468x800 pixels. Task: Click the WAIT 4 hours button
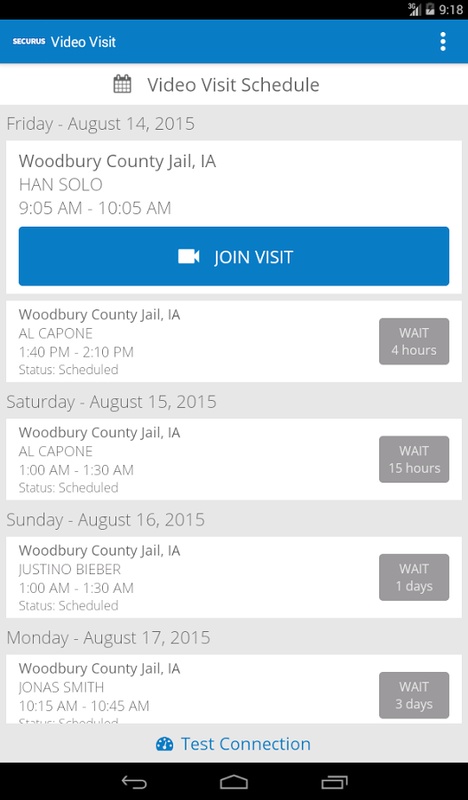point(414,341)
